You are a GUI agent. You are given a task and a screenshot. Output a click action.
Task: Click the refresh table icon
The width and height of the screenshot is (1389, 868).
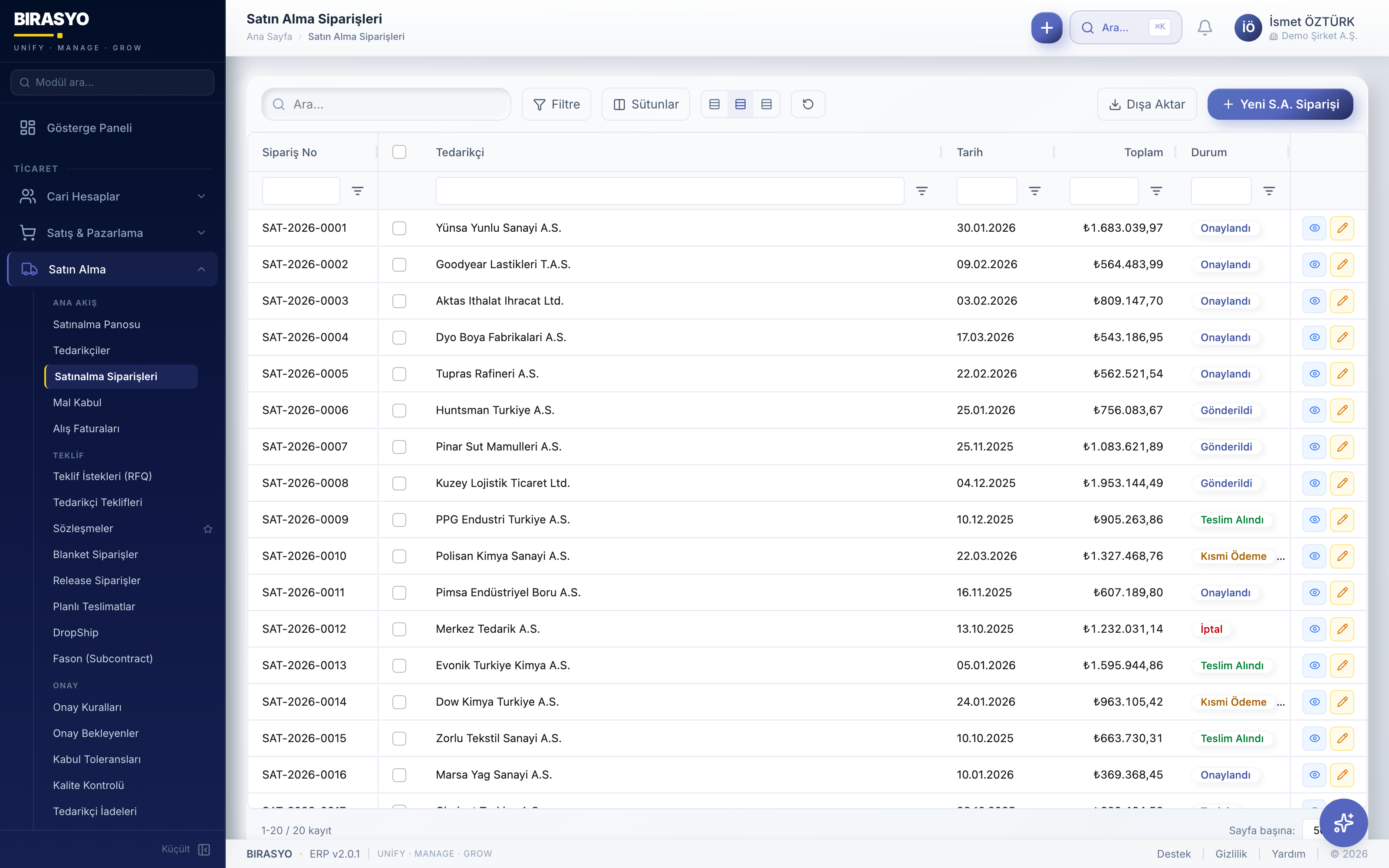[x=807, y=104]
